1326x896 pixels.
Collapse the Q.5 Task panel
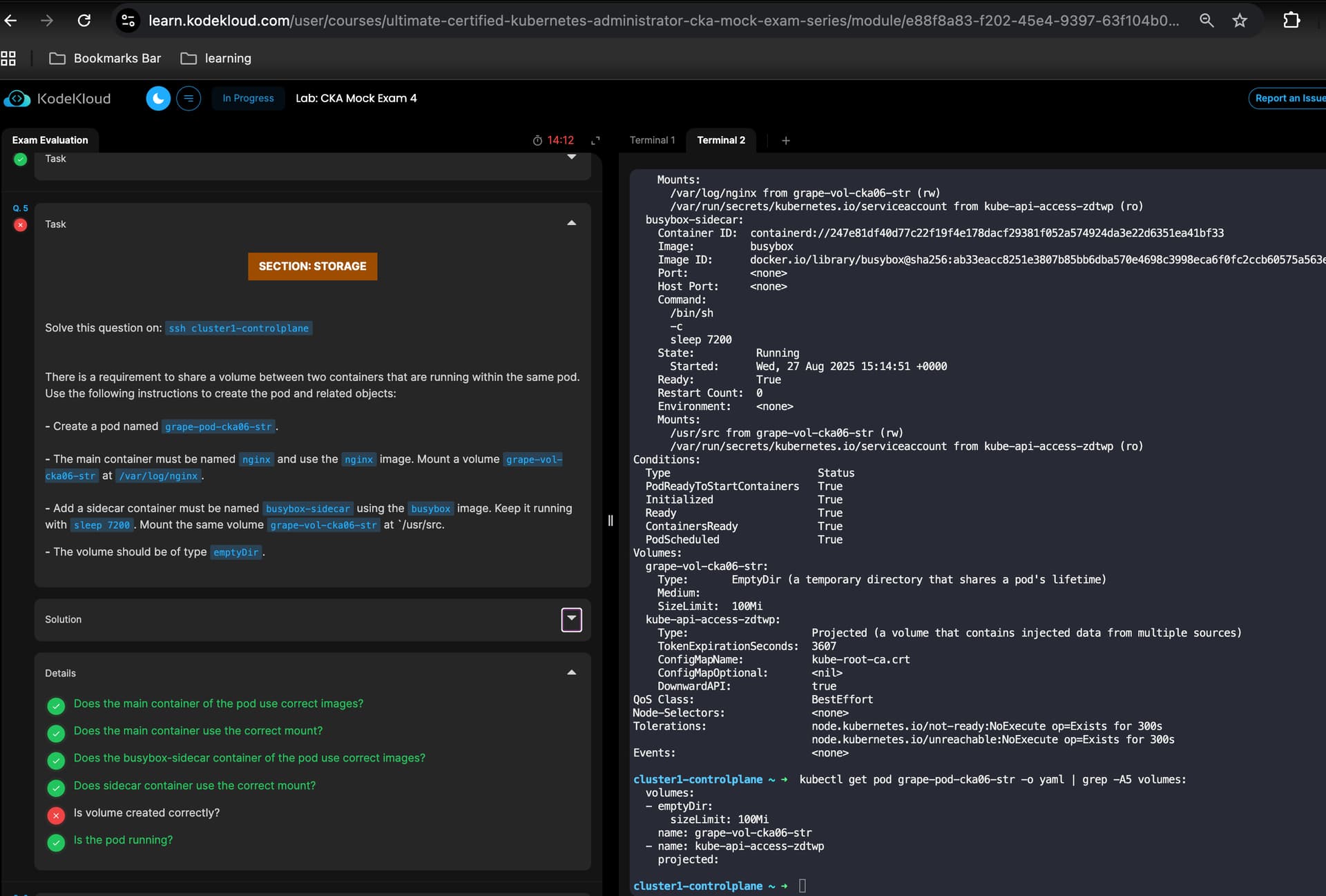[571, 223]
